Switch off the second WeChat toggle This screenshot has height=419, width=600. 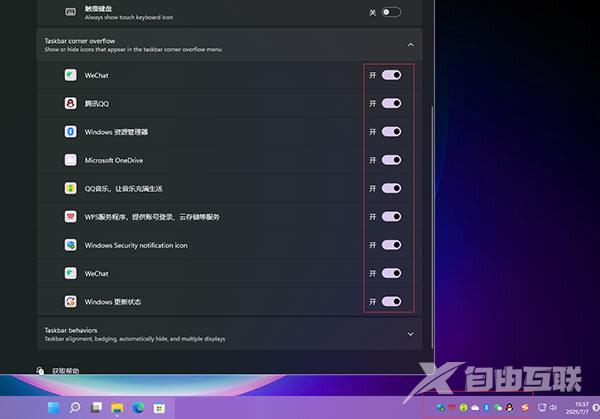click(391, 273)
